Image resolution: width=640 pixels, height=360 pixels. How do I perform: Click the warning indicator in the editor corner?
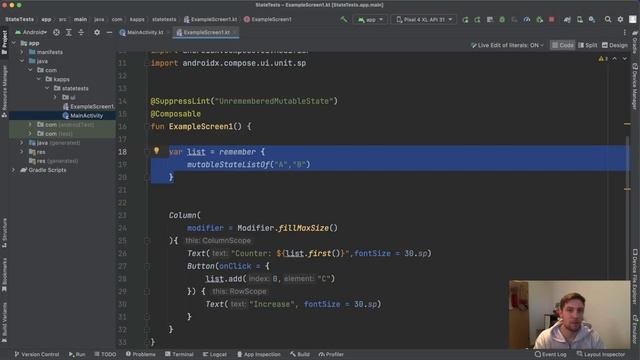point(603,59)
